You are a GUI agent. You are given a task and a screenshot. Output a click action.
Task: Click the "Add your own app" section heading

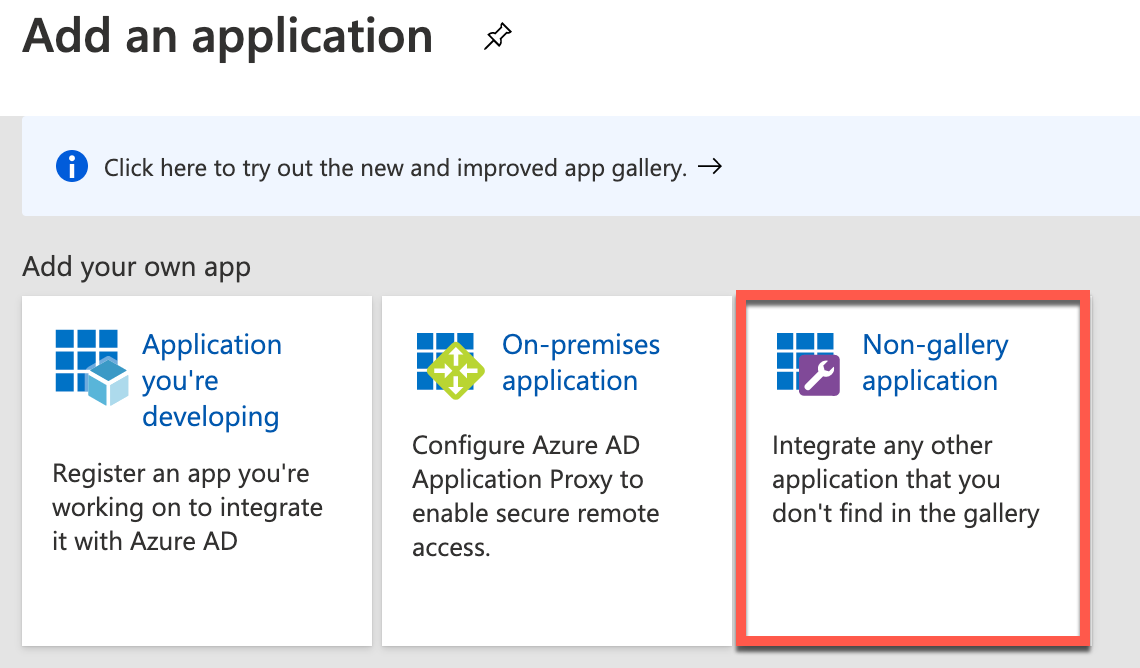136,267
